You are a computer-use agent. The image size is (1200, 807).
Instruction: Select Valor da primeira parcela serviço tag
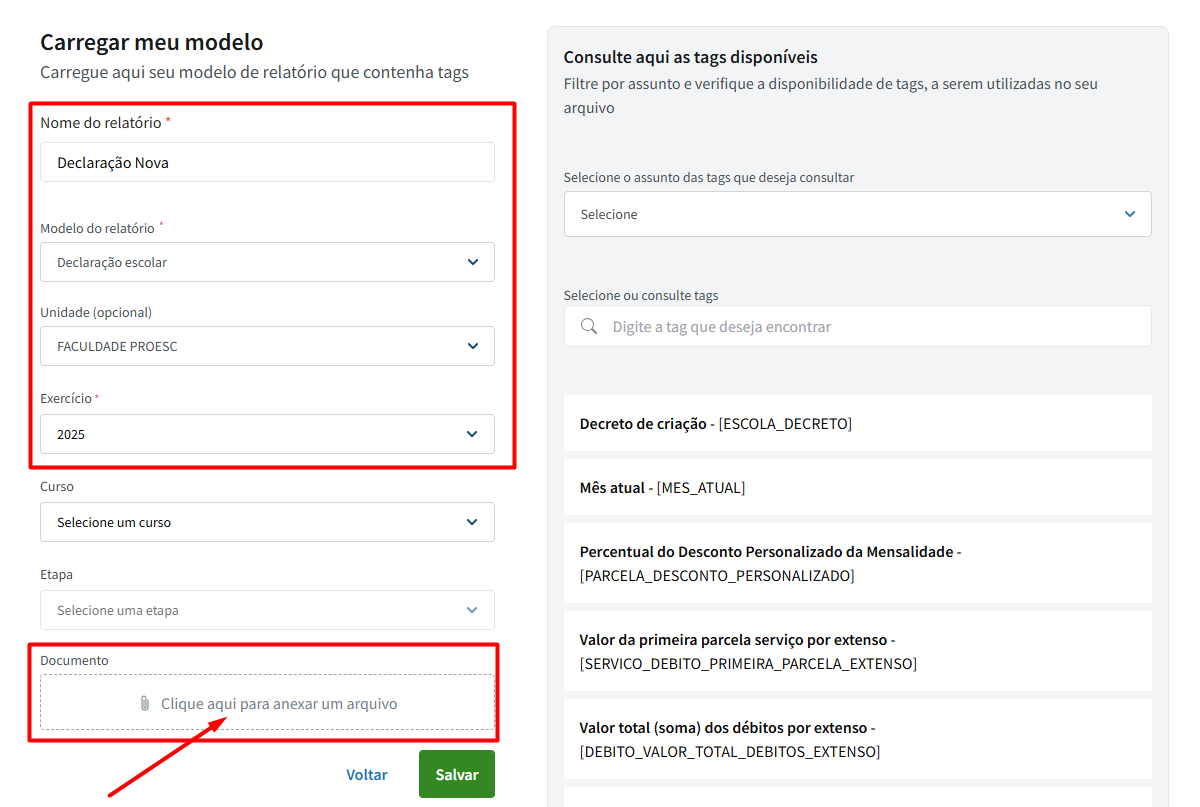click(x=857, y=652)
